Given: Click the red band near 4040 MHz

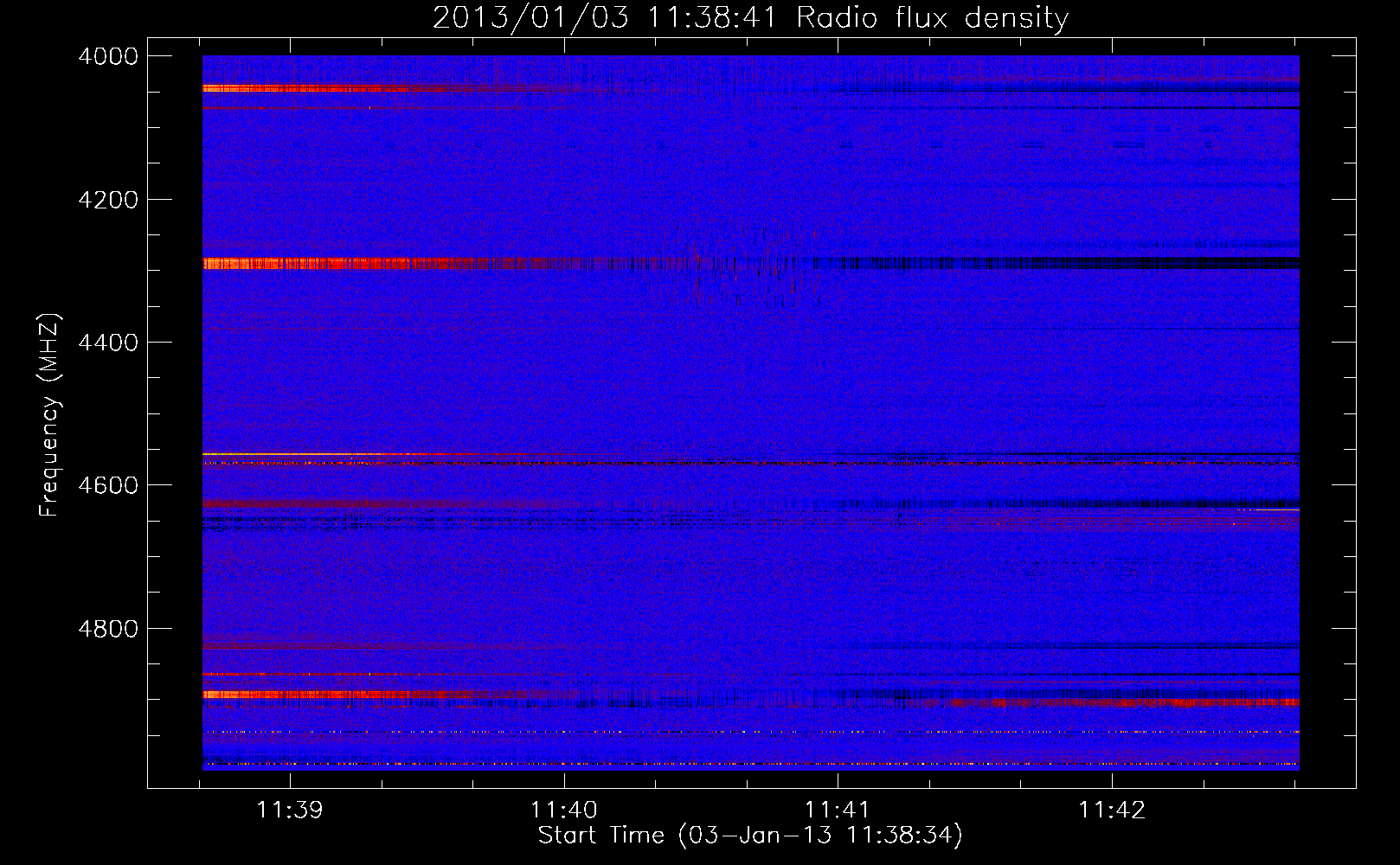Looking at the screenshot, I should coord(320,87).
